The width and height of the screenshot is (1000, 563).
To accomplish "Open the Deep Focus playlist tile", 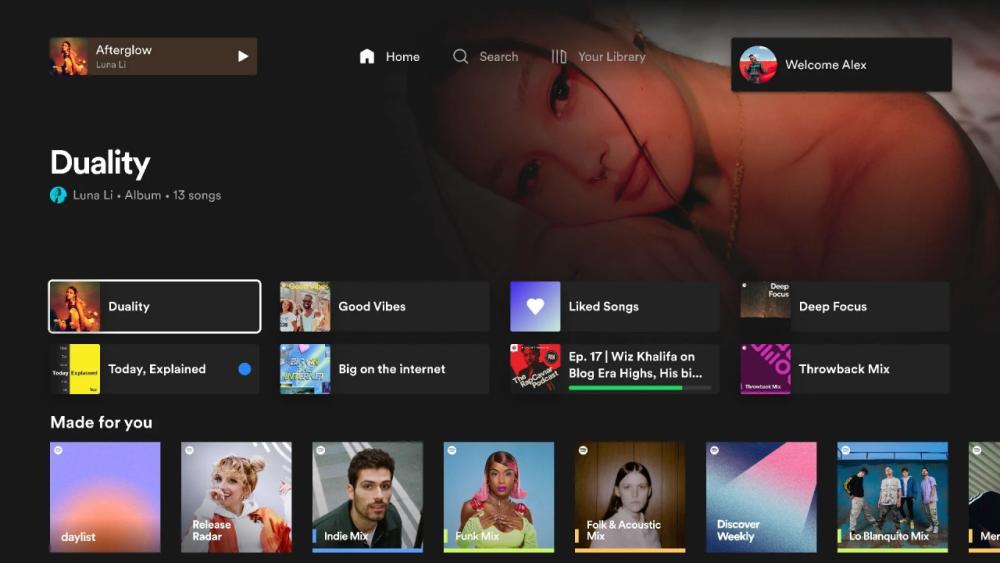I will [845, 306].
